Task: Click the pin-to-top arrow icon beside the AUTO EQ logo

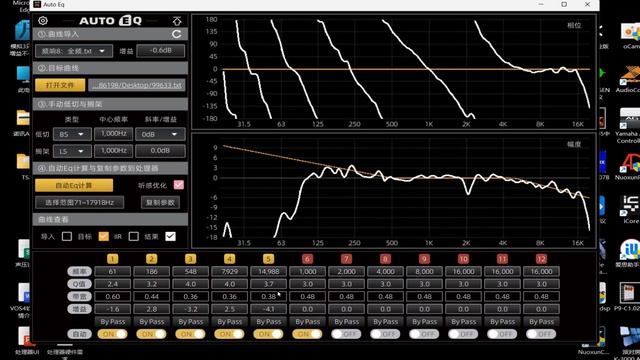Action: pyautogui.click(x=177, y=21)
